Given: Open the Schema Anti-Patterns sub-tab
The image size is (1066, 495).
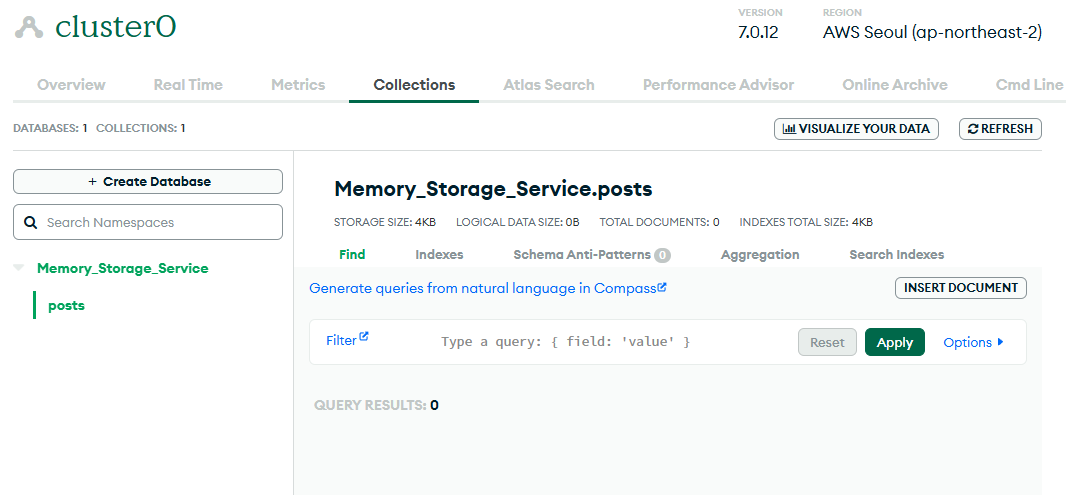Looking at the screenshot, I should pyautogui.click(x=591, y=254).
